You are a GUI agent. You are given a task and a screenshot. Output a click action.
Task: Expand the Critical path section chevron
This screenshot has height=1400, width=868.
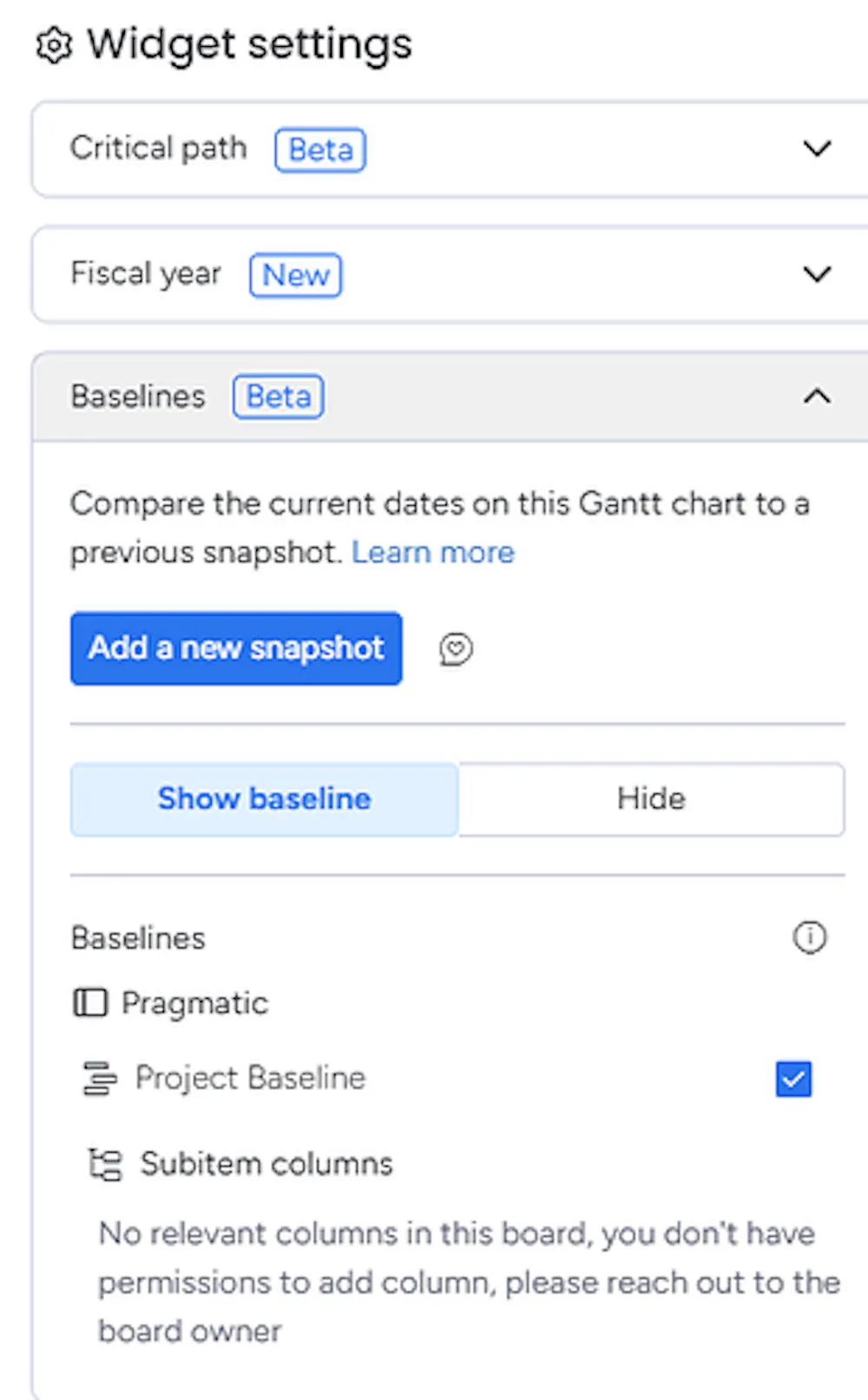click(817, 149)
